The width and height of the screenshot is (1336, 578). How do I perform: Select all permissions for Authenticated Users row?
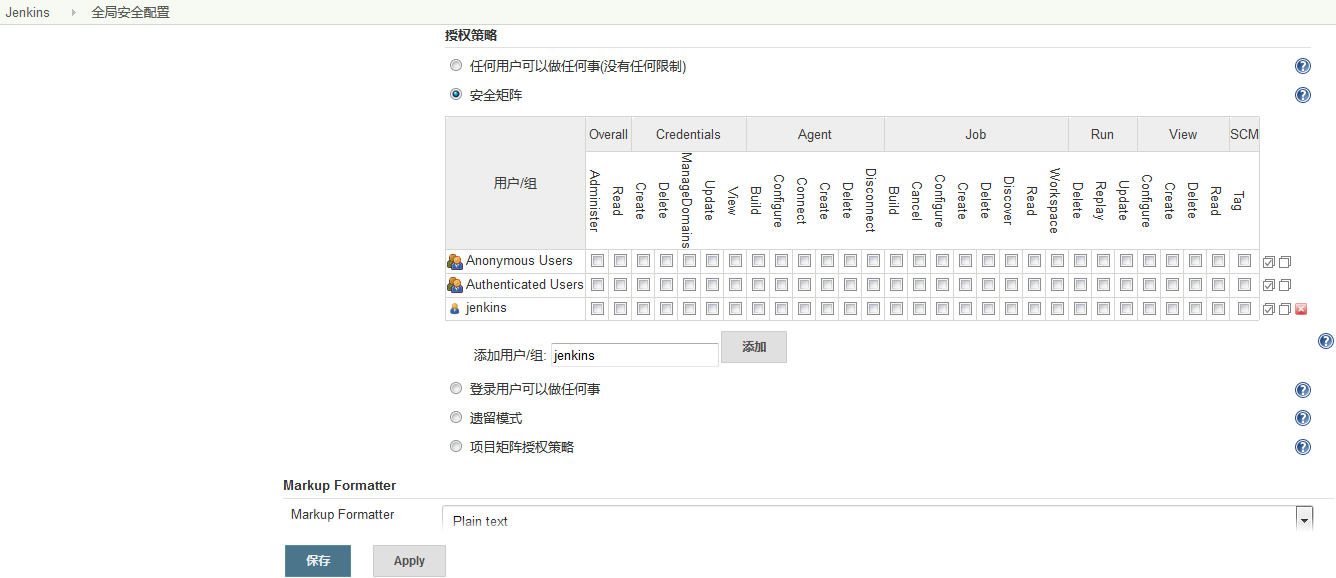[1269, 285]
